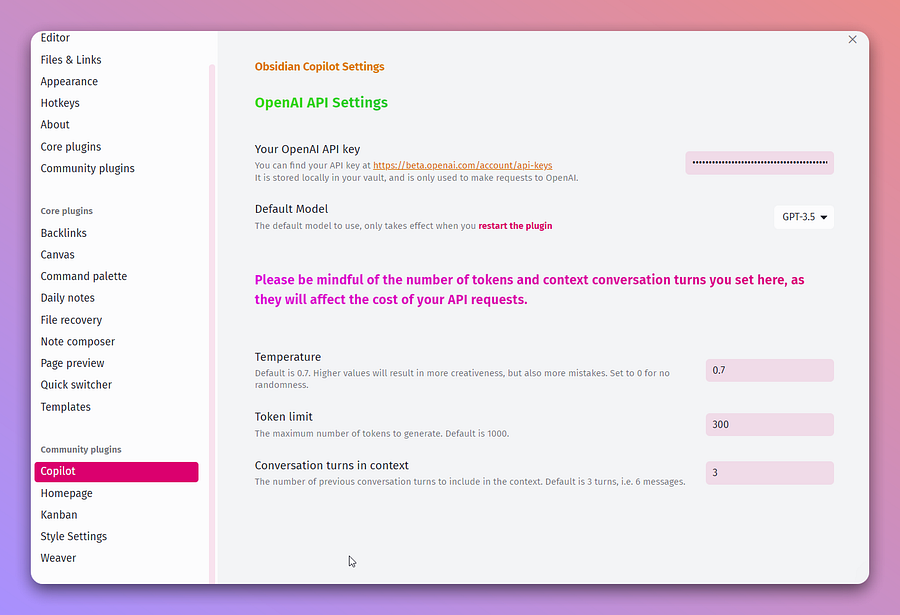Click the Temperature input showing 0.7

coord(770,370)
